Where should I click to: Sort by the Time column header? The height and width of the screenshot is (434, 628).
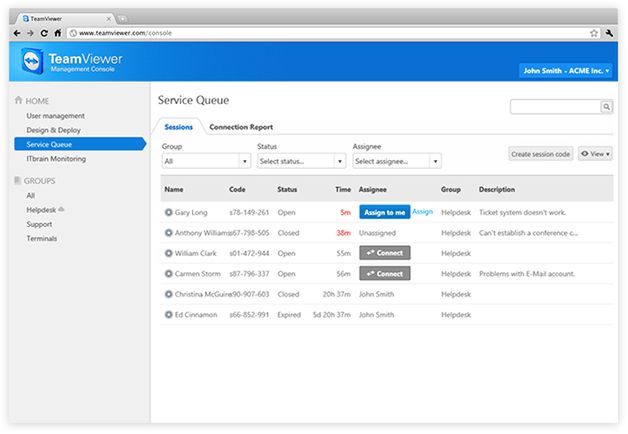pos(343,189)
